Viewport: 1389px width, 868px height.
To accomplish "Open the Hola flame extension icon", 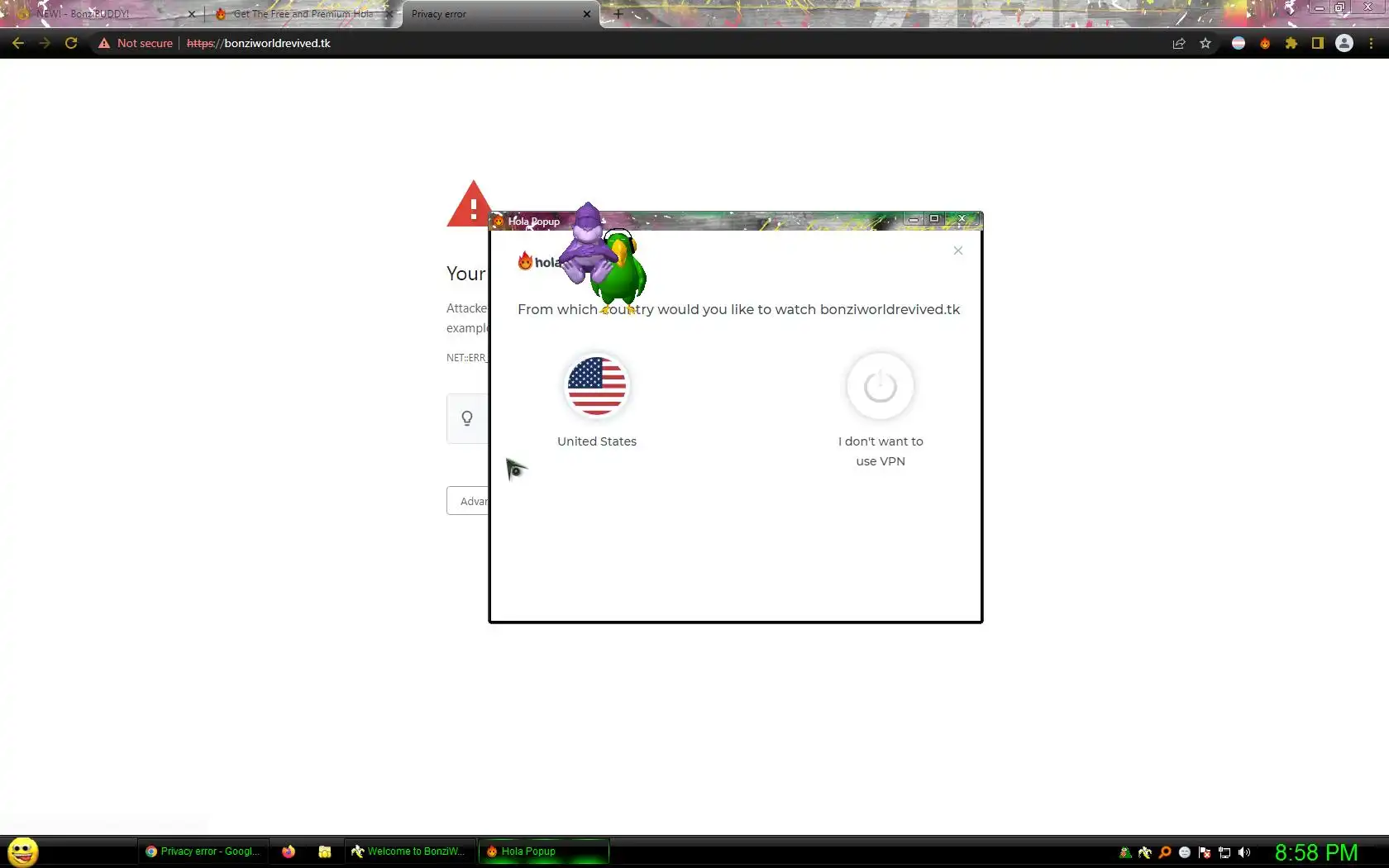I will 1265,43.
